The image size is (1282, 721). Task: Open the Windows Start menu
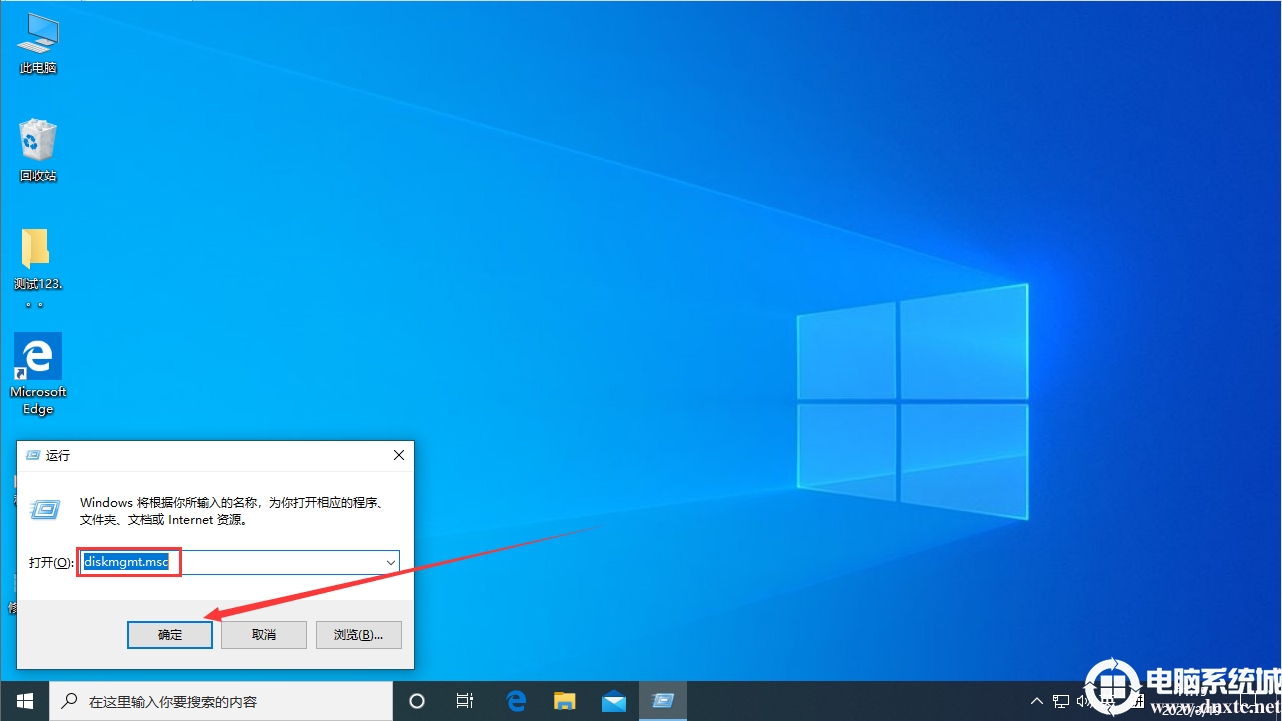[24, 701]
